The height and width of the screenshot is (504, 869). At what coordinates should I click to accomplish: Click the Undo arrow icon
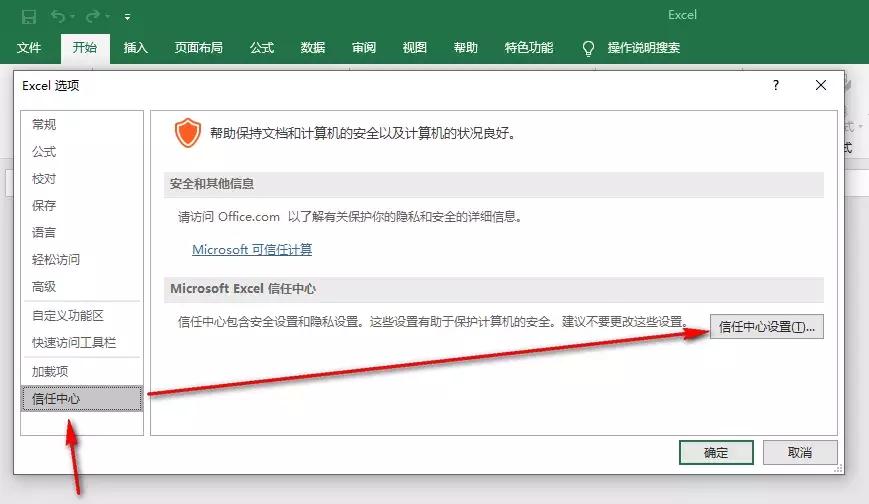point(58,16)
